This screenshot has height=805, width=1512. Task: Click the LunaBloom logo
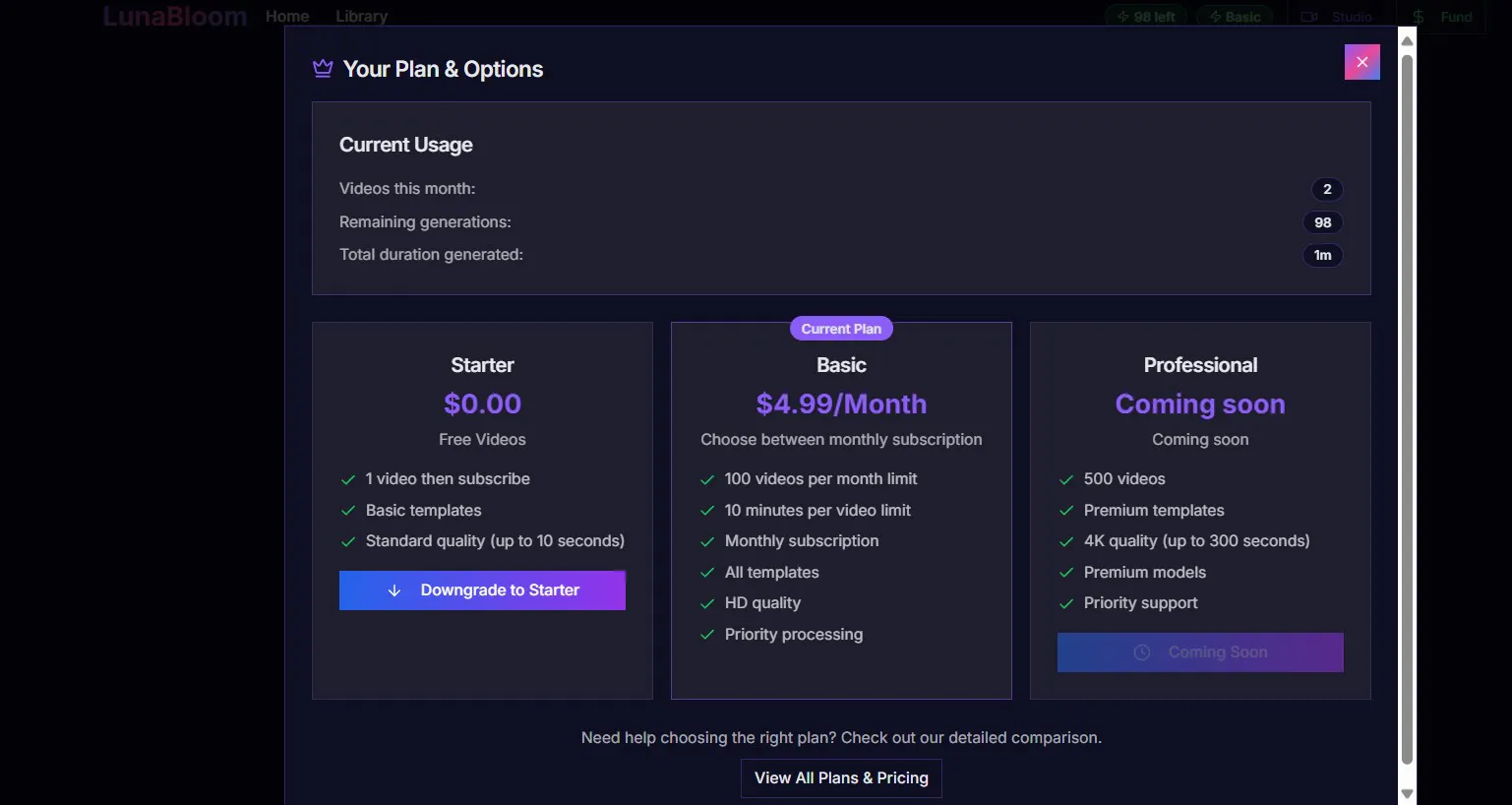coord(174,17)
